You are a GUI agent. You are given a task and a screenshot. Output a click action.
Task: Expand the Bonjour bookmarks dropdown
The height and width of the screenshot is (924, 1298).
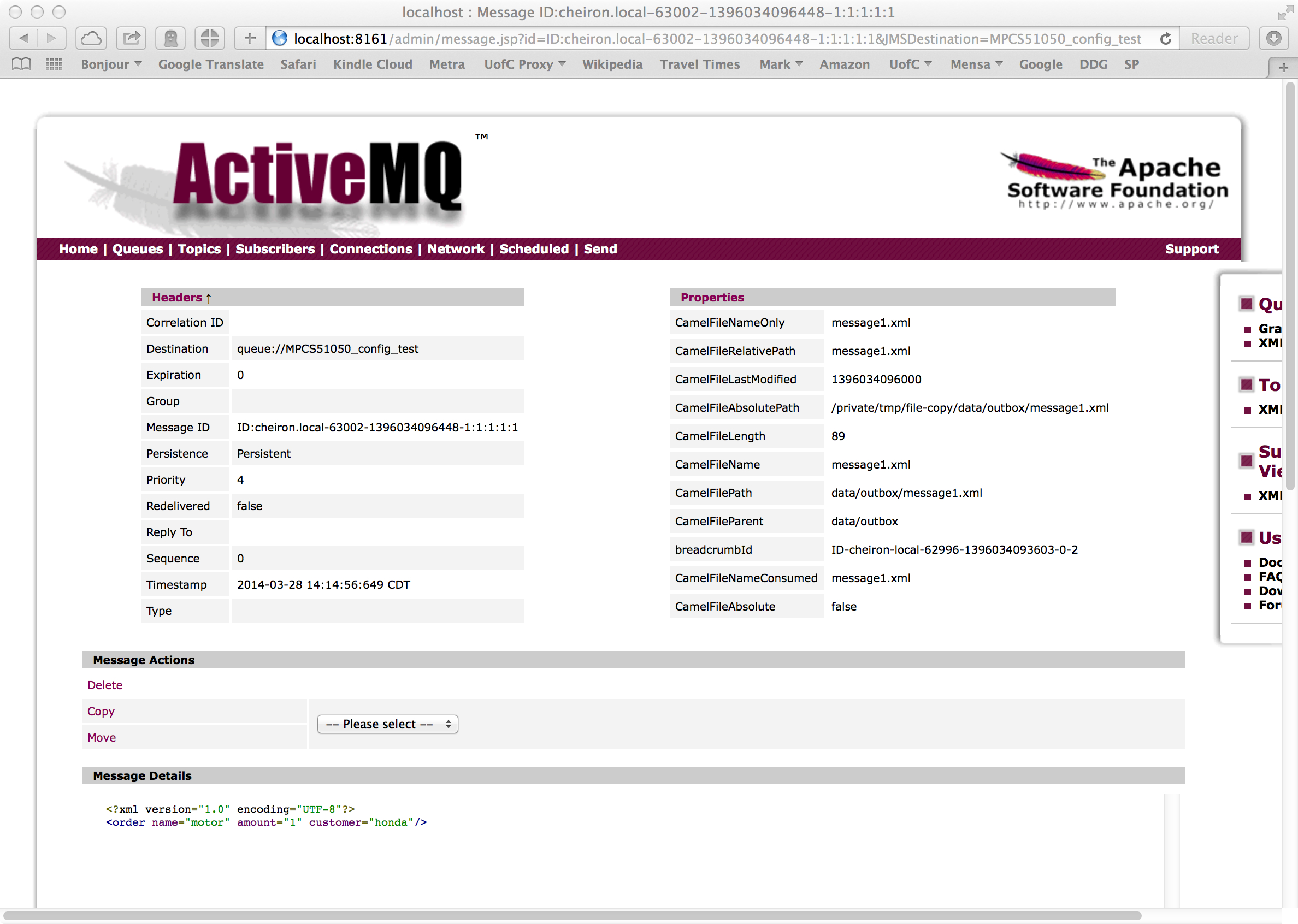pyautogui.click(x=111, y=64)
